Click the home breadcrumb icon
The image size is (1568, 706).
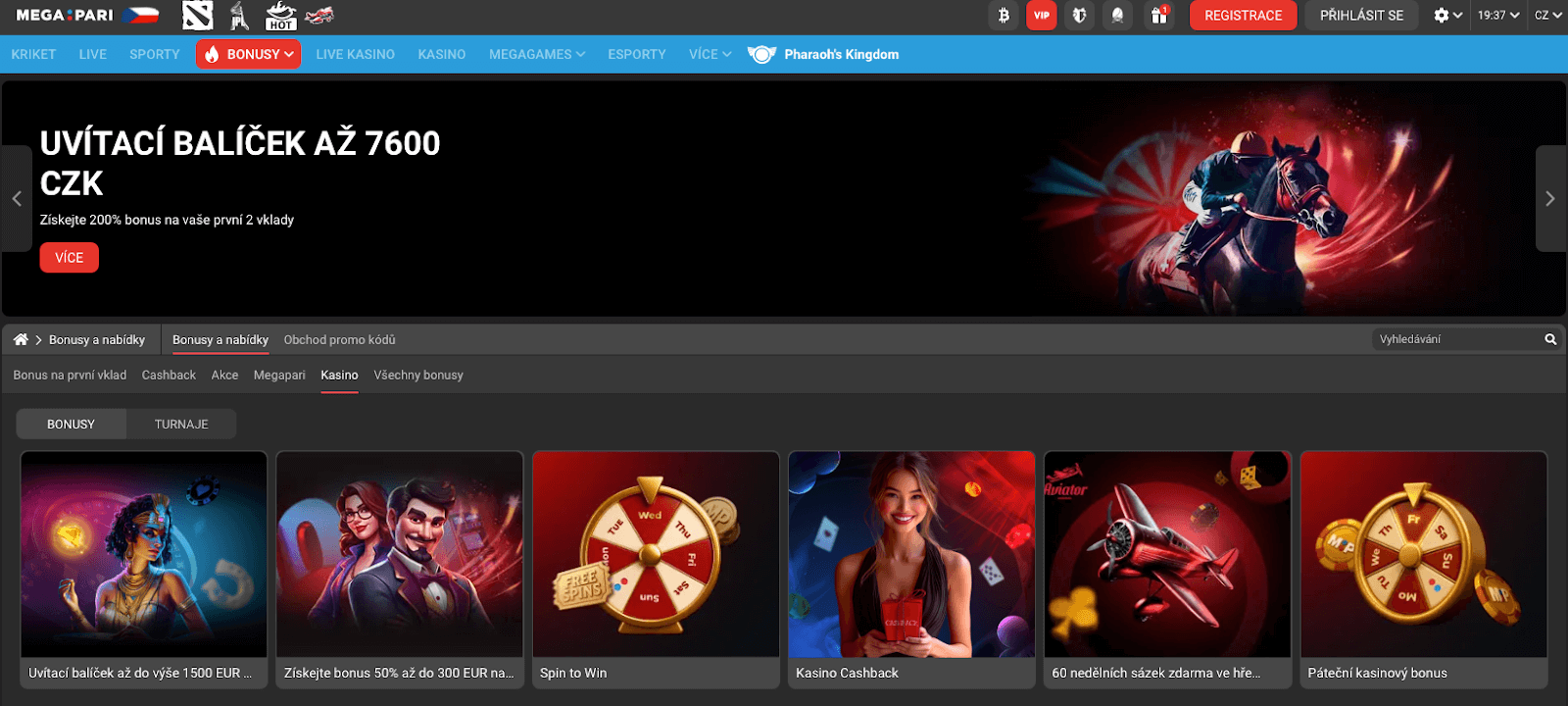pos(21,339)
